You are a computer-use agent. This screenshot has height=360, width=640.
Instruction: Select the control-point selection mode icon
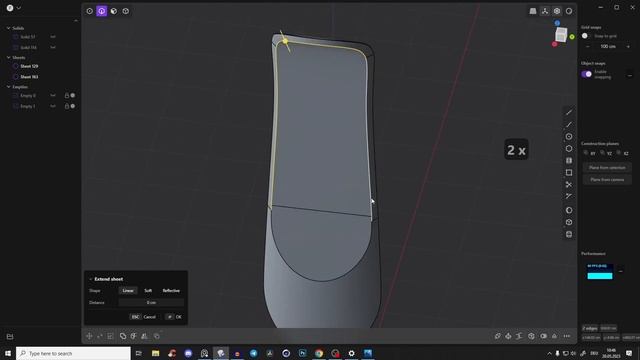[89, 11]
